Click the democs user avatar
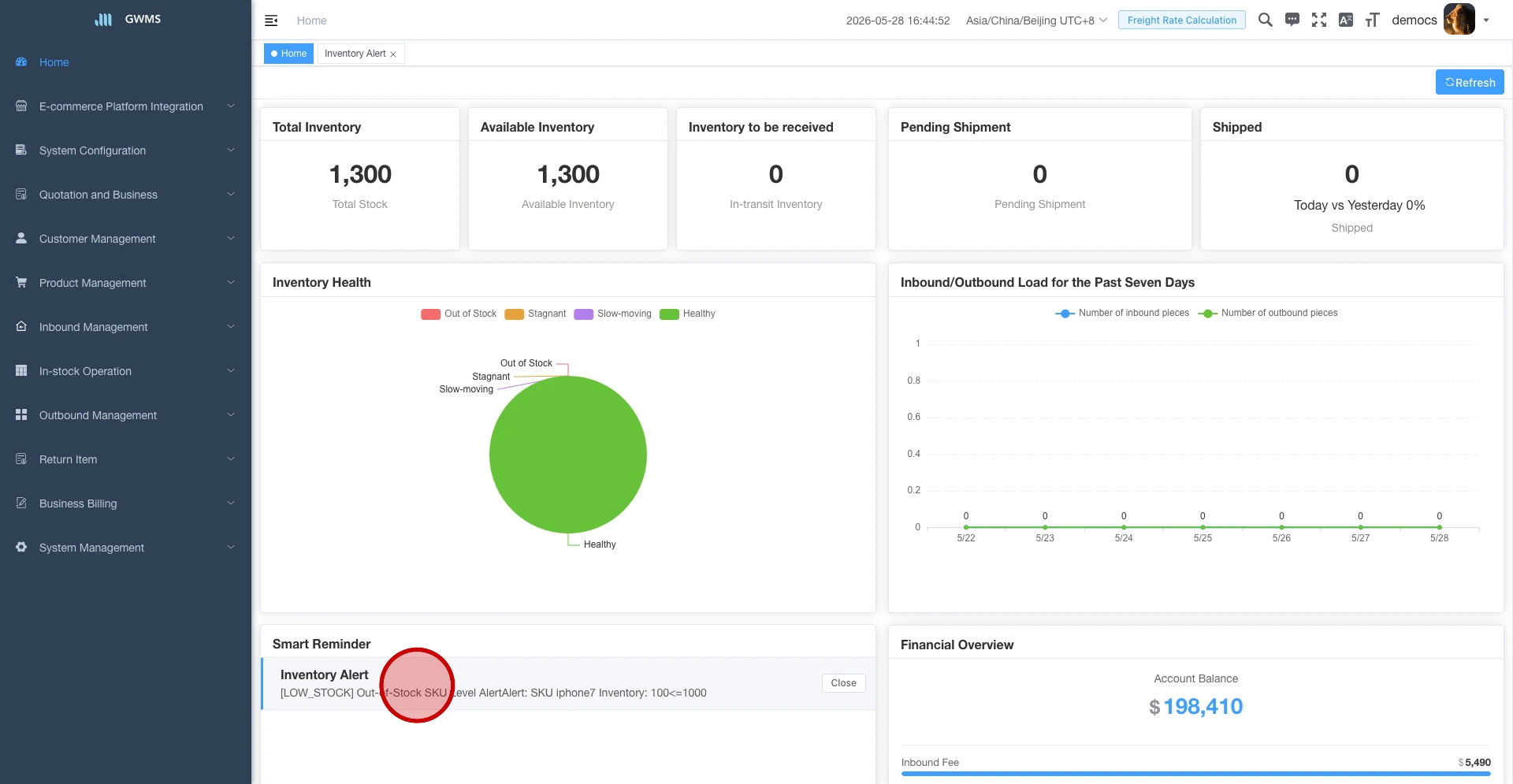Viewport: 1513px width, 784px height. [1459, 19]
